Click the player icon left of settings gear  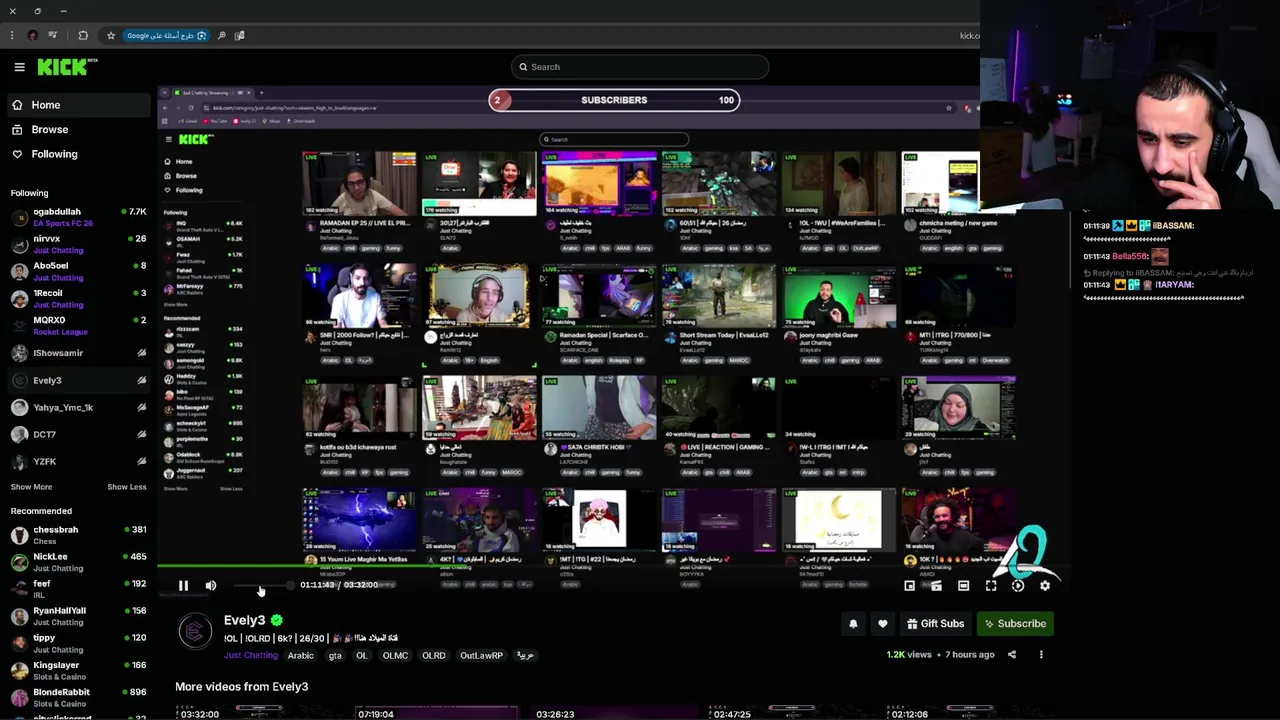pos(1017,586)
